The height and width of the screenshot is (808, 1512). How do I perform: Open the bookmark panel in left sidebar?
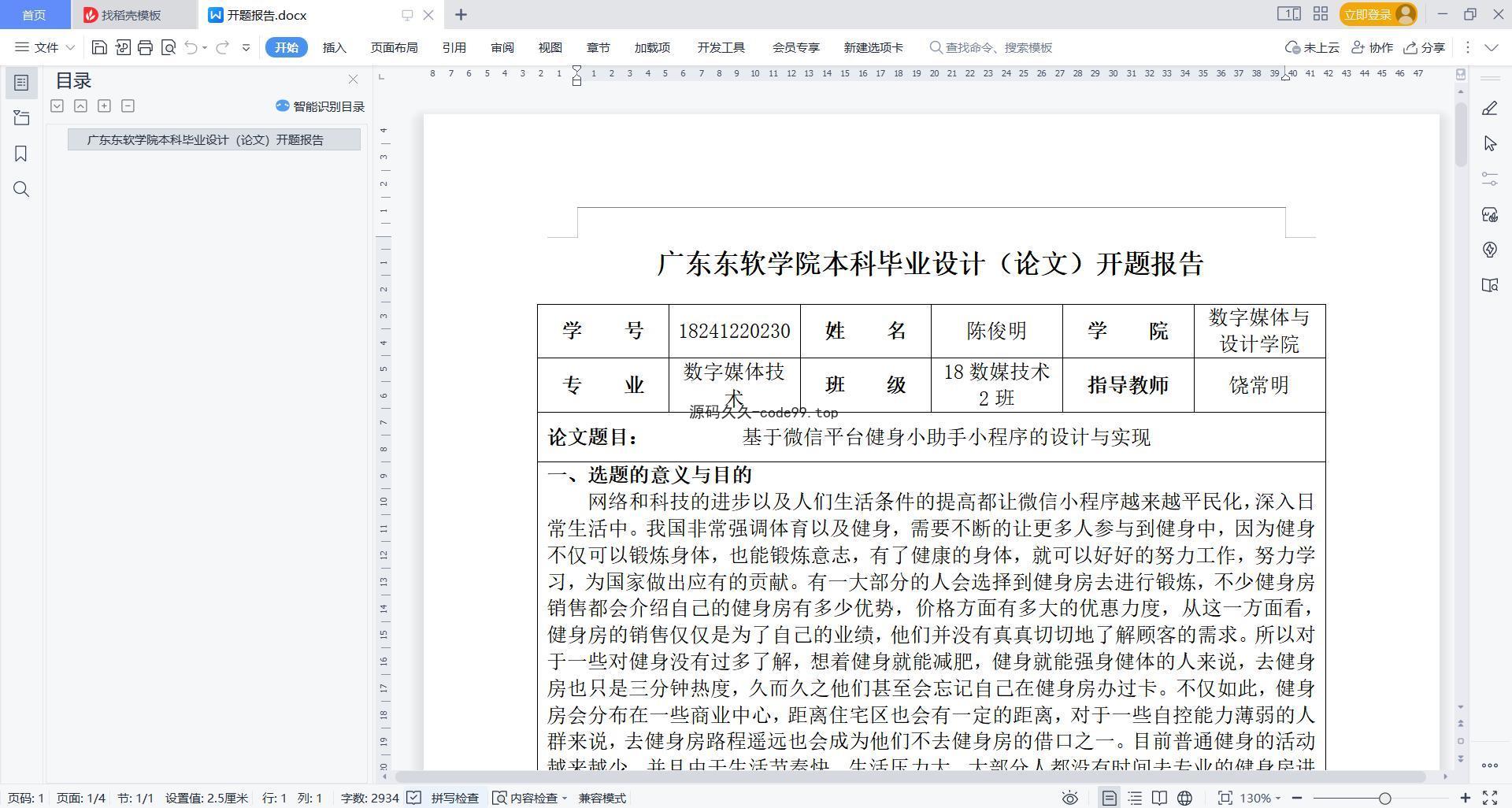(21, 154)
